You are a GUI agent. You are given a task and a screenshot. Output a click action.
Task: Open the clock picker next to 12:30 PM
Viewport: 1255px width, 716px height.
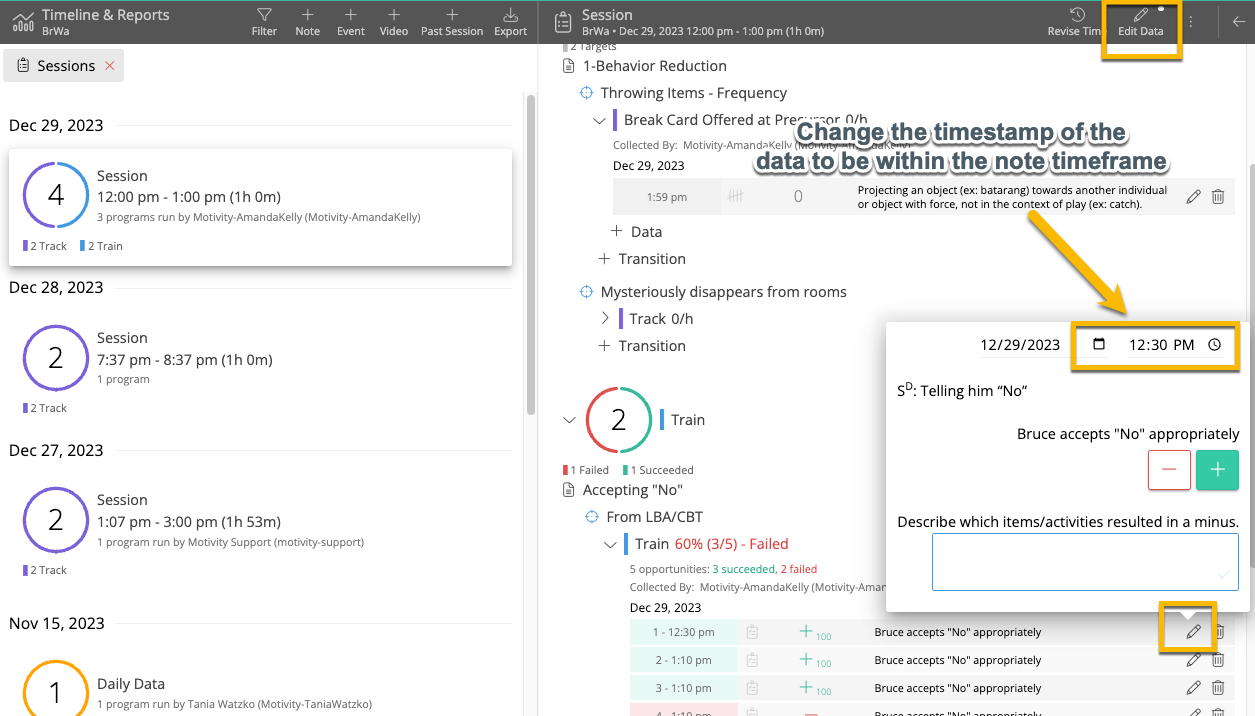1215,344
